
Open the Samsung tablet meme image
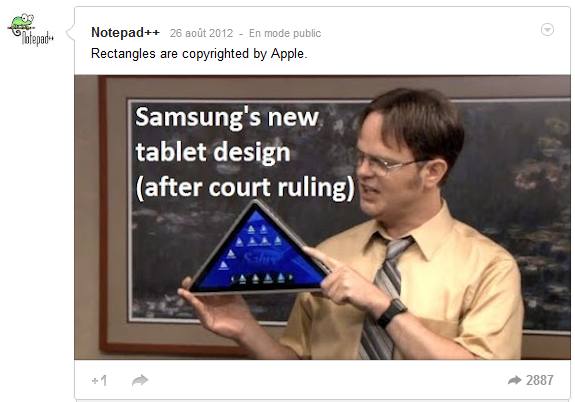click(322, 217)
